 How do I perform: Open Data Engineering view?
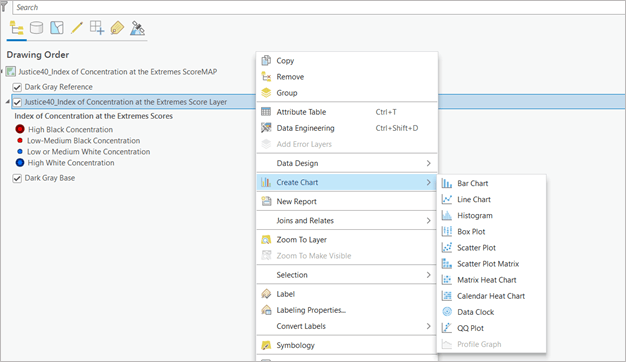(x=347, y=128)
